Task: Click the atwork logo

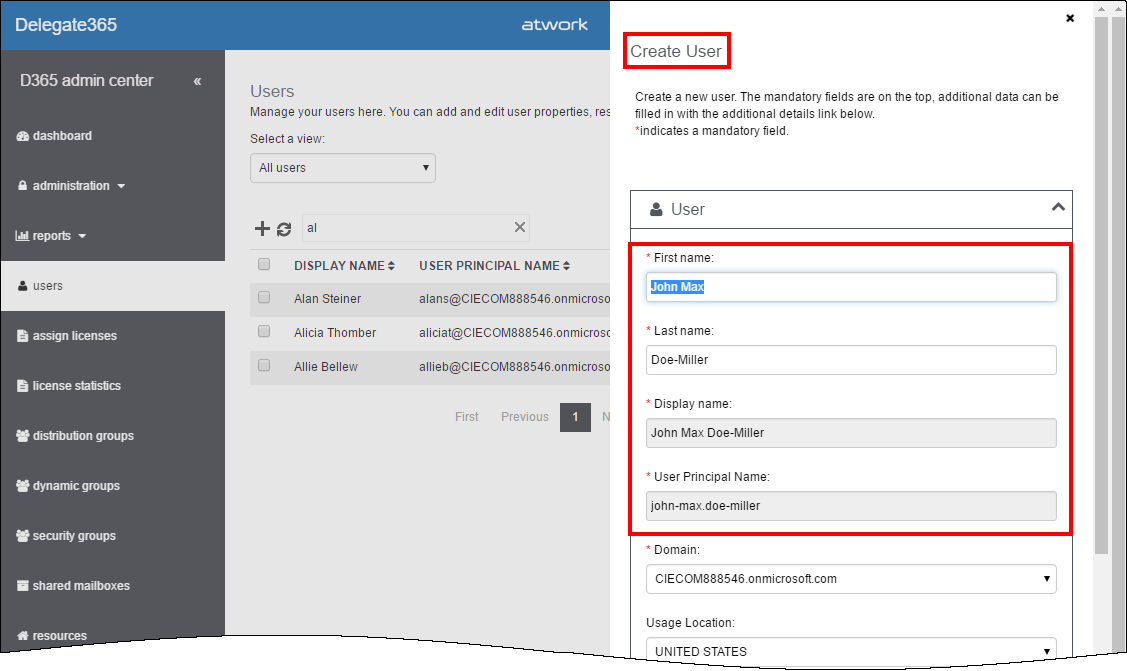Action: [x=554, y=24]
